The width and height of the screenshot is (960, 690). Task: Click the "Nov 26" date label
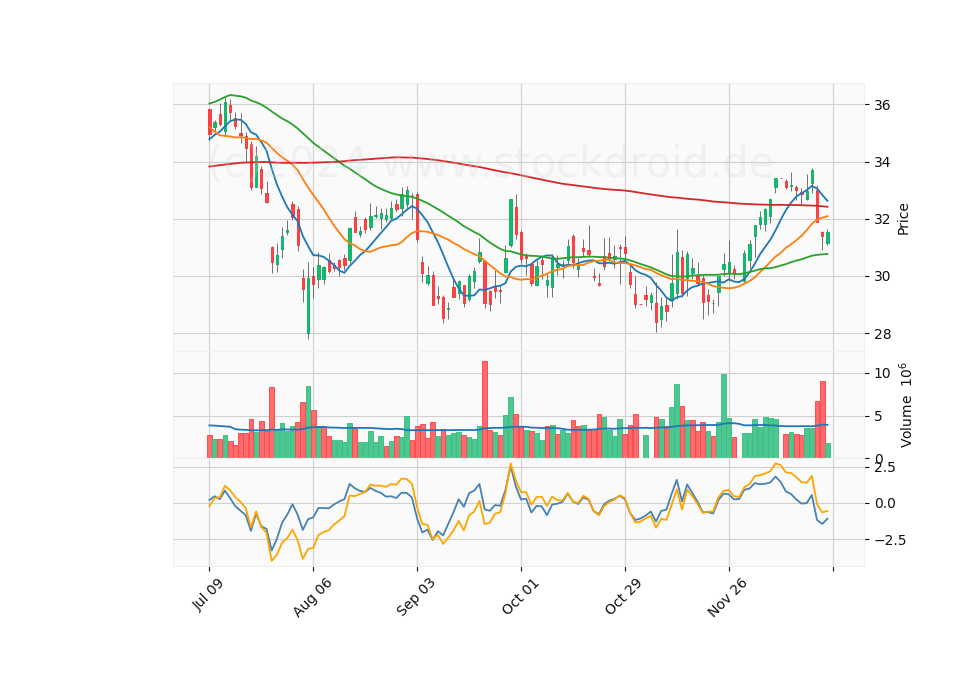click(x=727, y=596)
